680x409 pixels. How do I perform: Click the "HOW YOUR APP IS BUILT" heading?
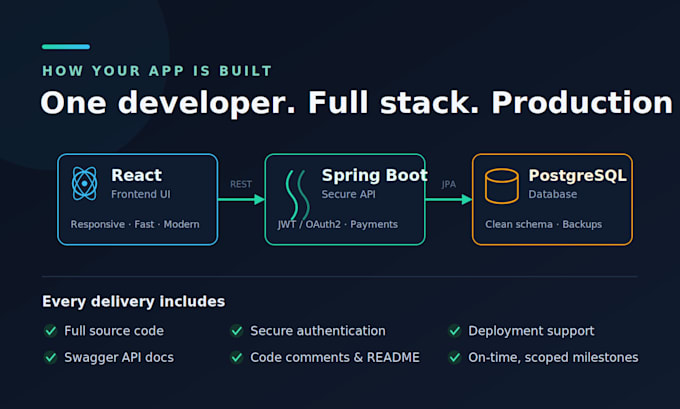coord(157,71)
